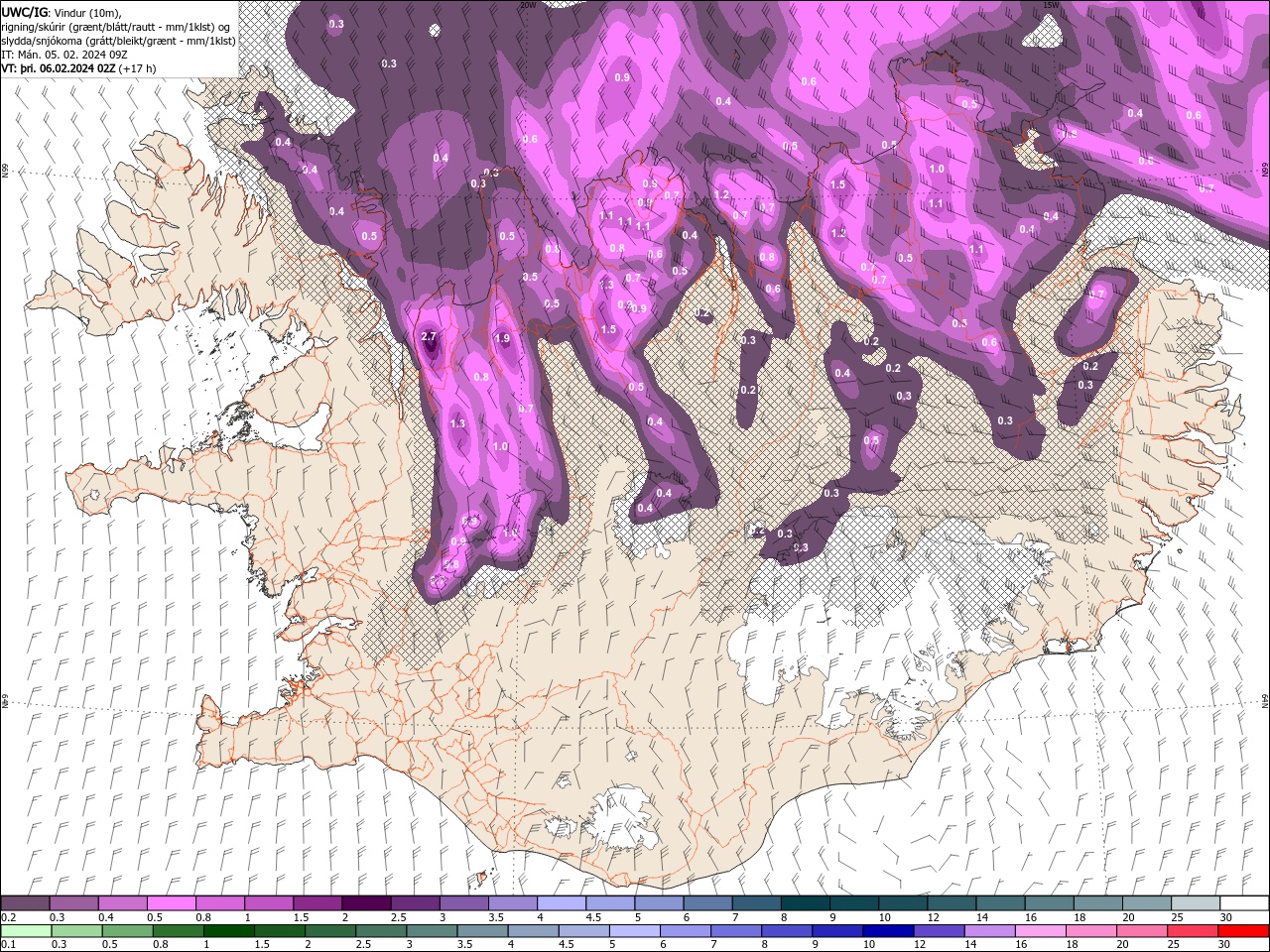Pick snow-scale darkest purple swatch between 2 and 2.5
Image resolution: width=1270 pixels, height=952 pixels.
(366, 902)
